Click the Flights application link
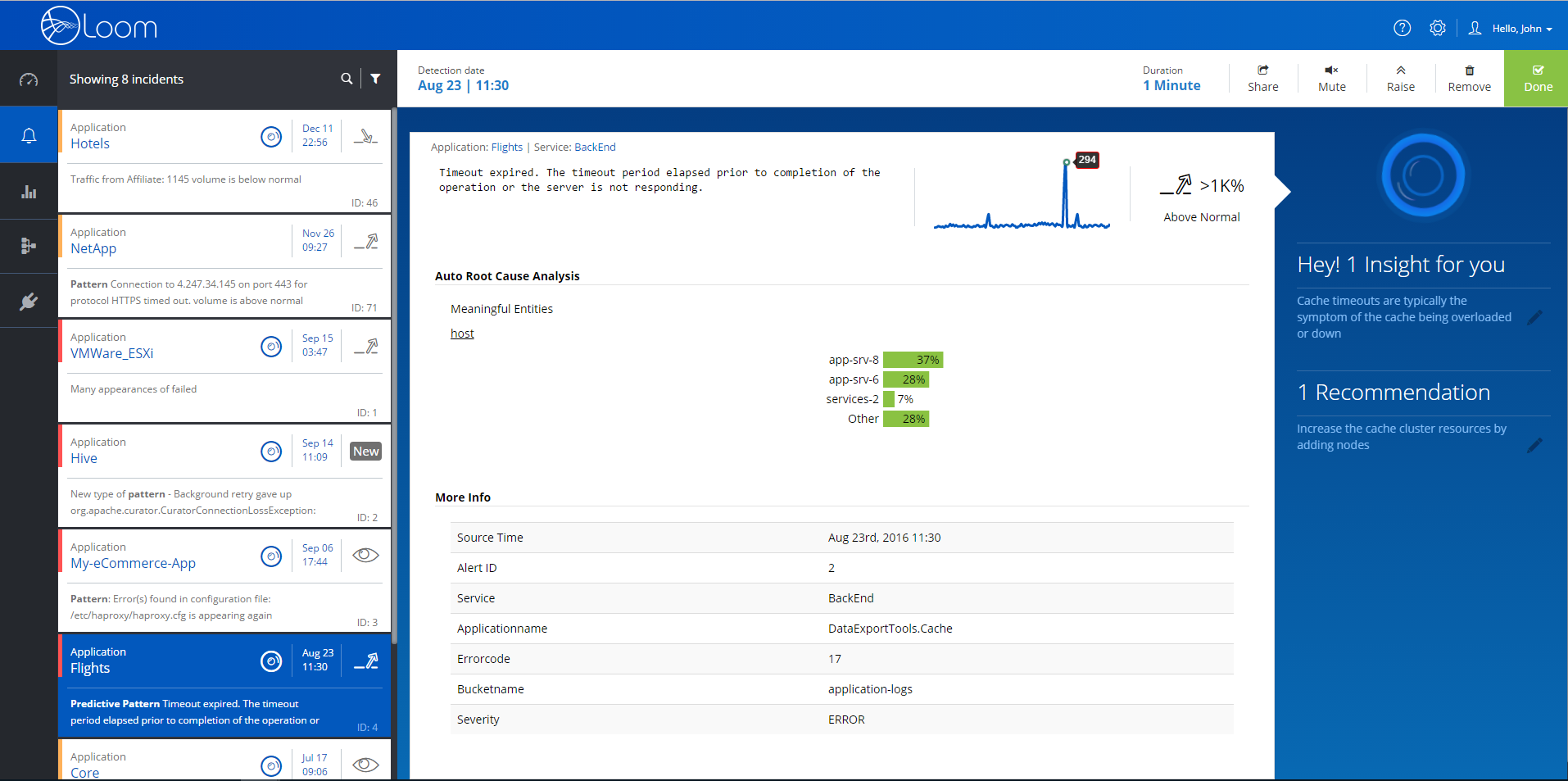Screen dimensions: 1568x781 [506, 148]
